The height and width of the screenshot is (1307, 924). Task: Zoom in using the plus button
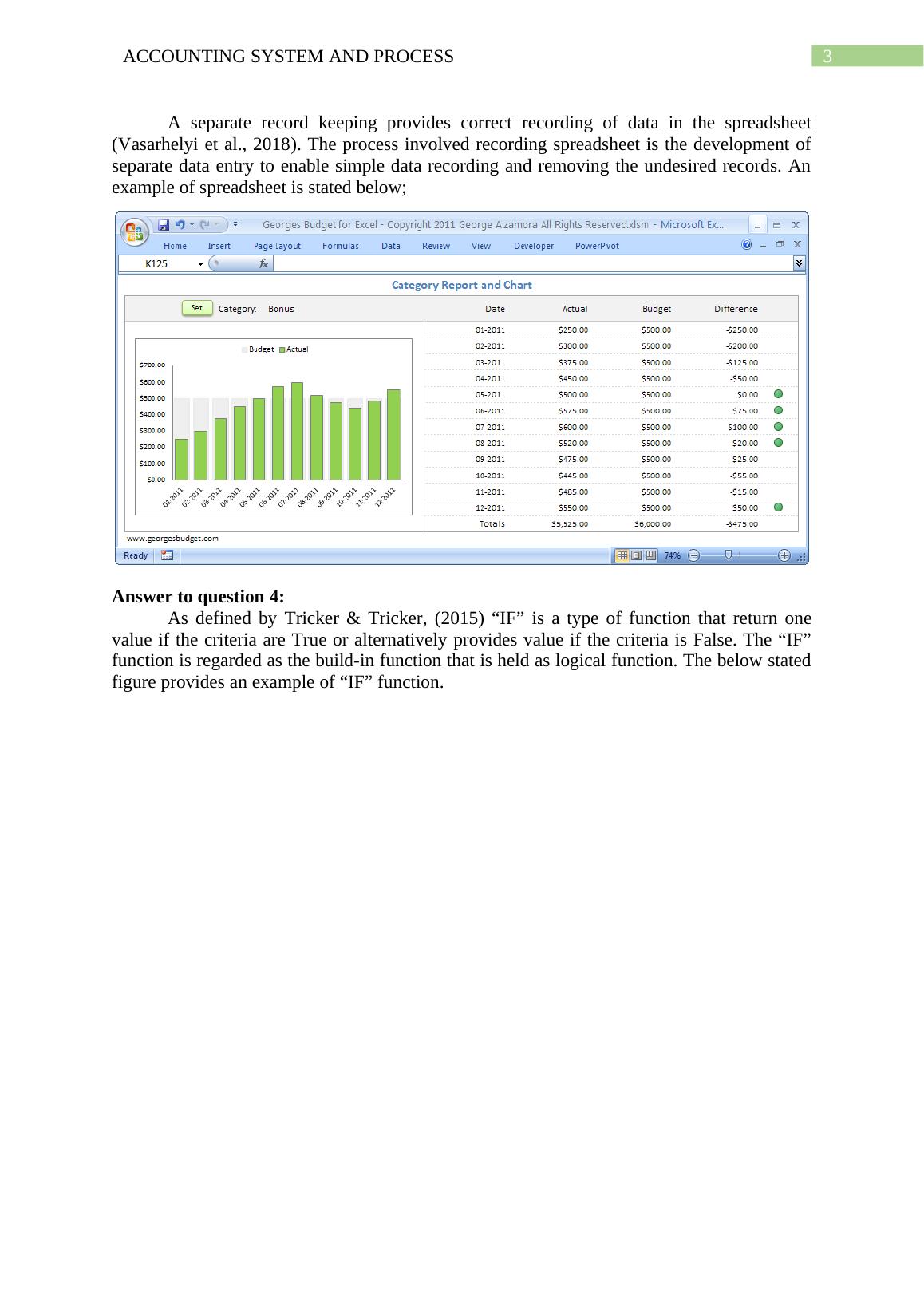click(x=784, y=555)
